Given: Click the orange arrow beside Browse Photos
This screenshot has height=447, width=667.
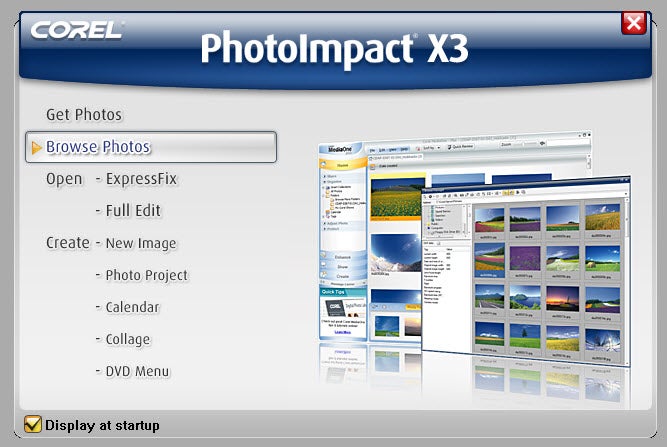Looking at the screenshot, I should click(37, 148).
